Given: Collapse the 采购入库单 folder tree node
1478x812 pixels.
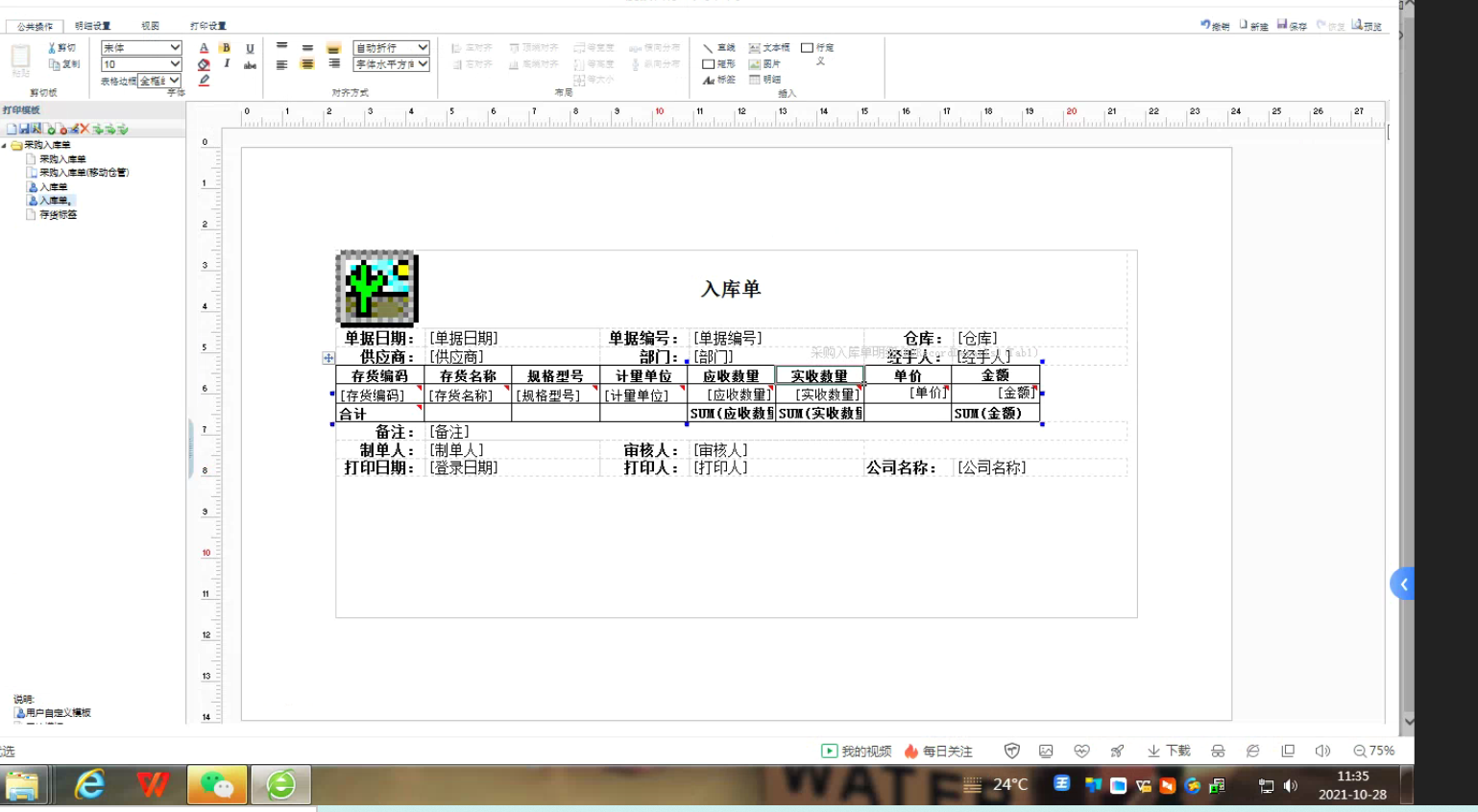Looking at the screenshot, I should [x=5, y=146].
